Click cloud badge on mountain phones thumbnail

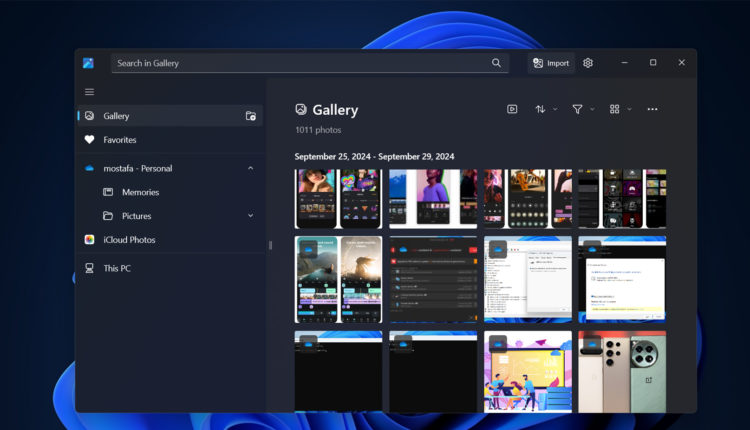[x=308, y=249]
